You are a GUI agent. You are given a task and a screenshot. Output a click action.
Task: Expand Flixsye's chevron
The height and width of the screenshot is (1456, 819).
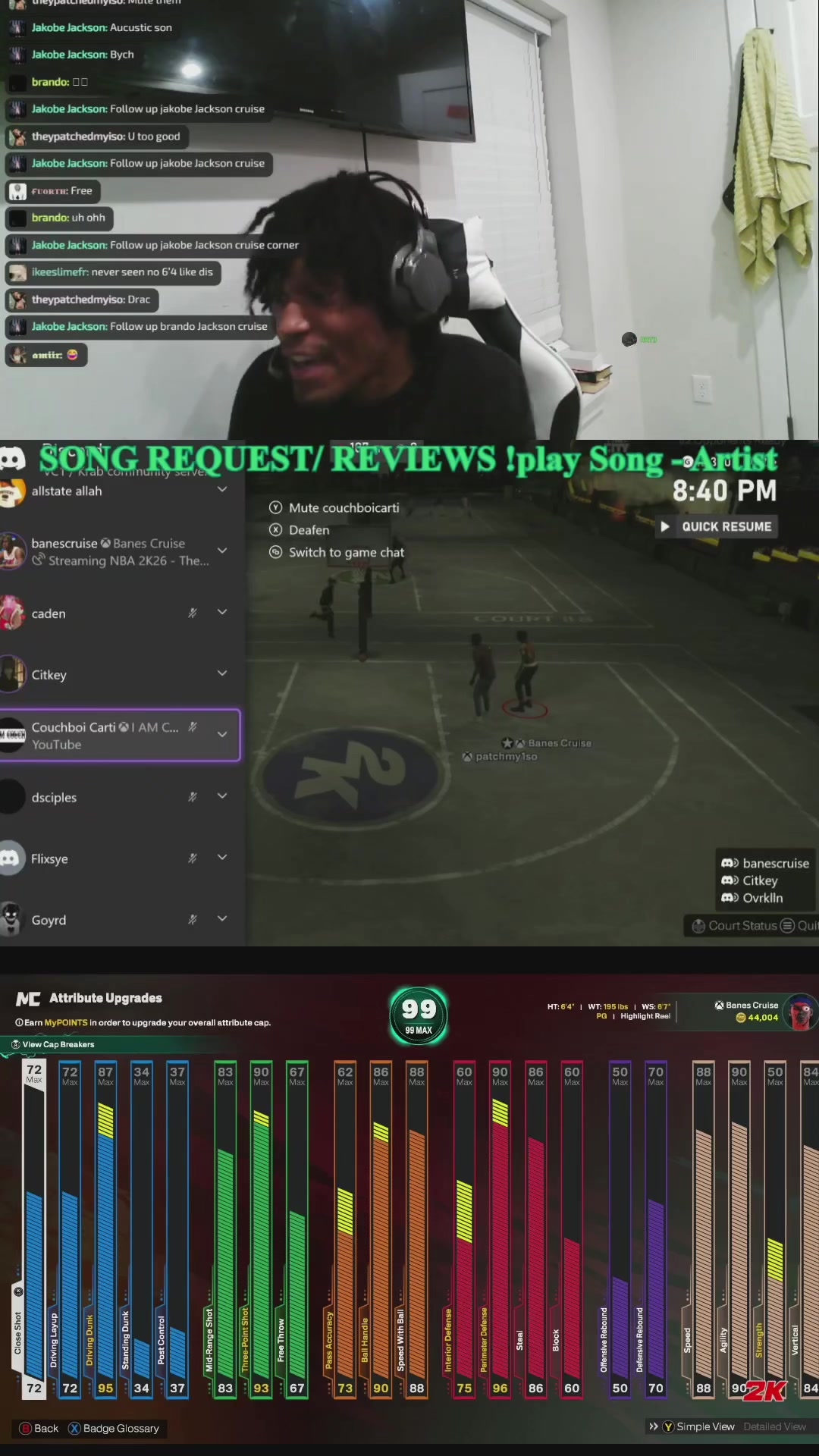tap(222, 857)
